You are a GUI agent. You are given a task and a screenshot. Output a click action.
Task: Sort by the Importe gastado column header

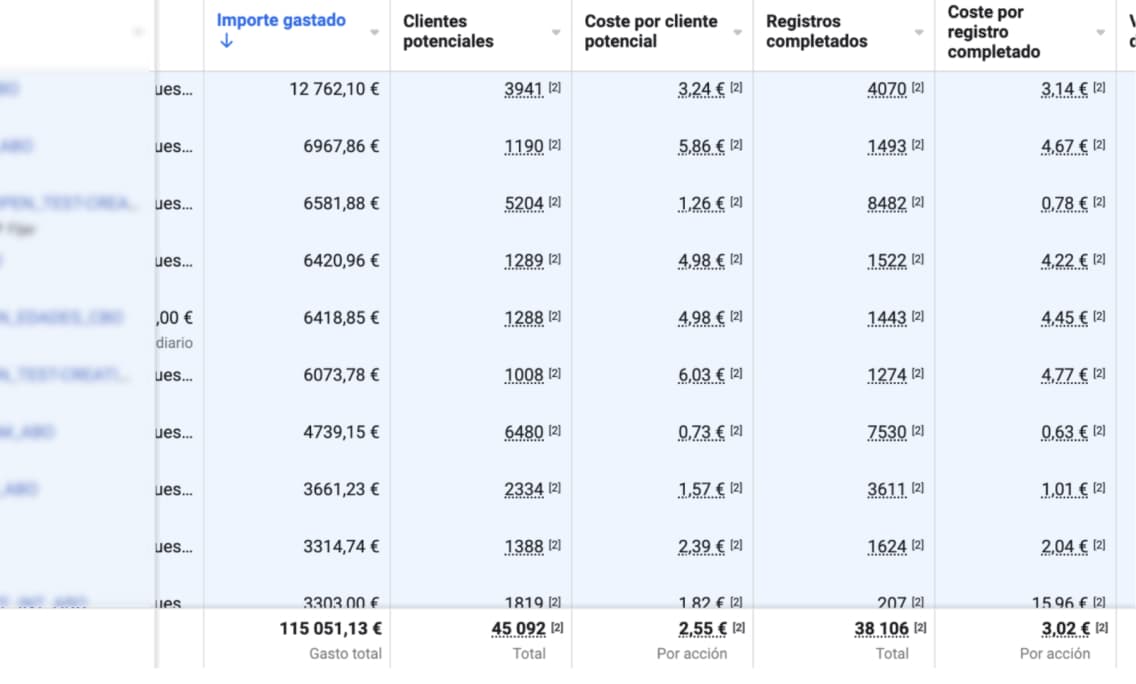coord(281,20)
